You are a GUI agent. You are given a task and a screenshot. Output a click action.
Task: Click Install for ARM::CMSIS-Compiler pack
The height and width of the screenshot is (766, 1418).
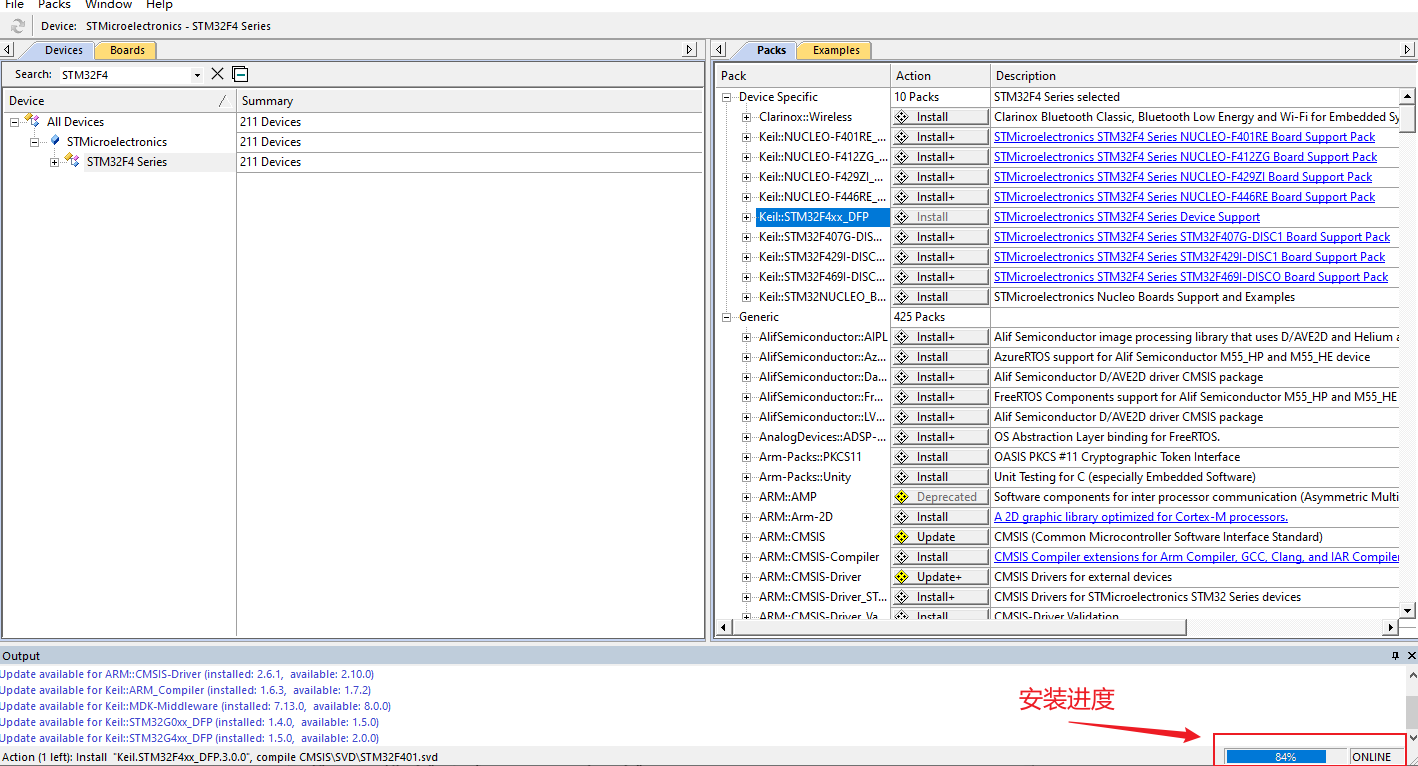click(x=940, y=557)
